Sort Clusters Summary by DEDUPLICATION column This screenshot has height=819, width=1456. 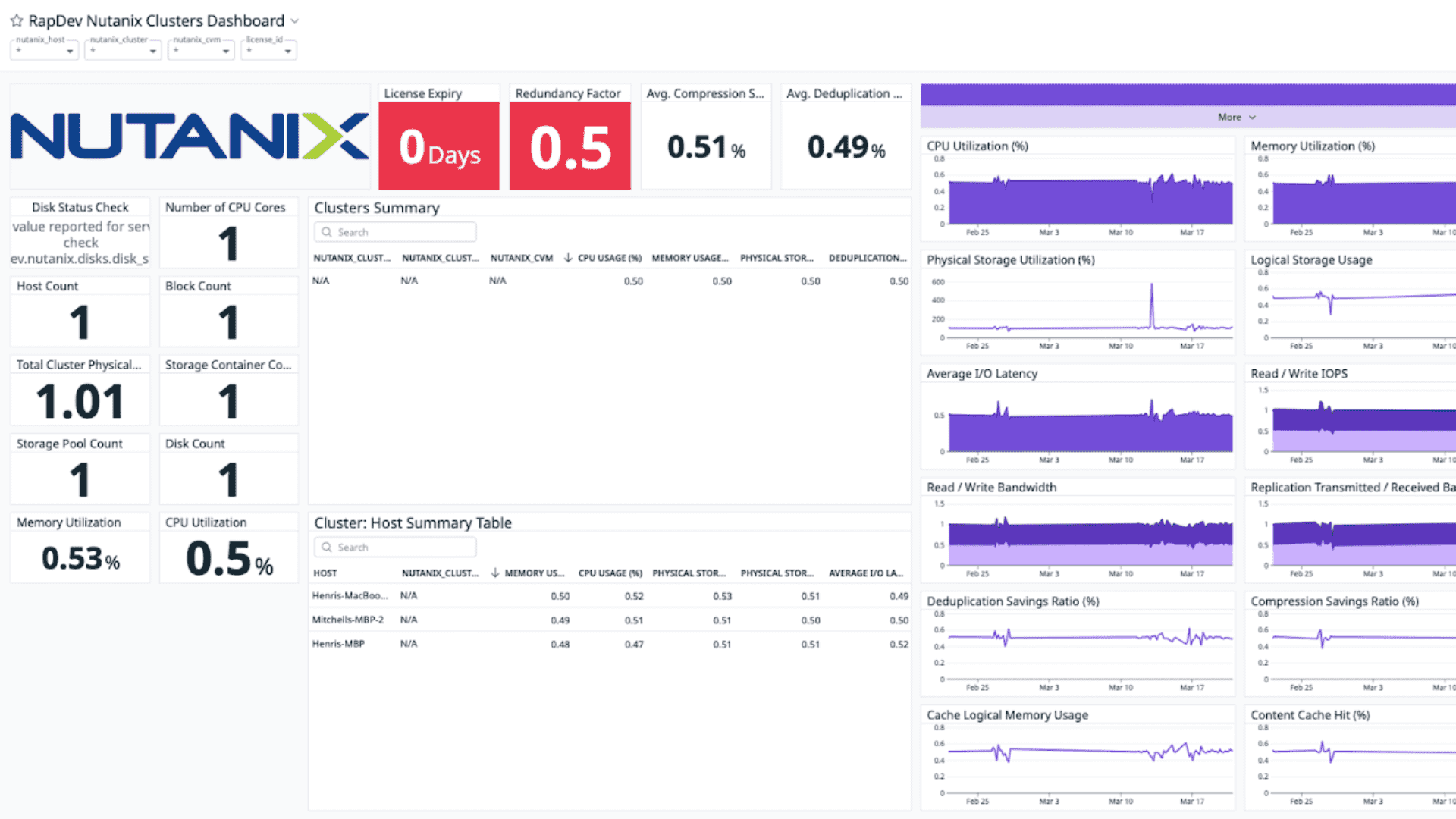tap(868, 258)
